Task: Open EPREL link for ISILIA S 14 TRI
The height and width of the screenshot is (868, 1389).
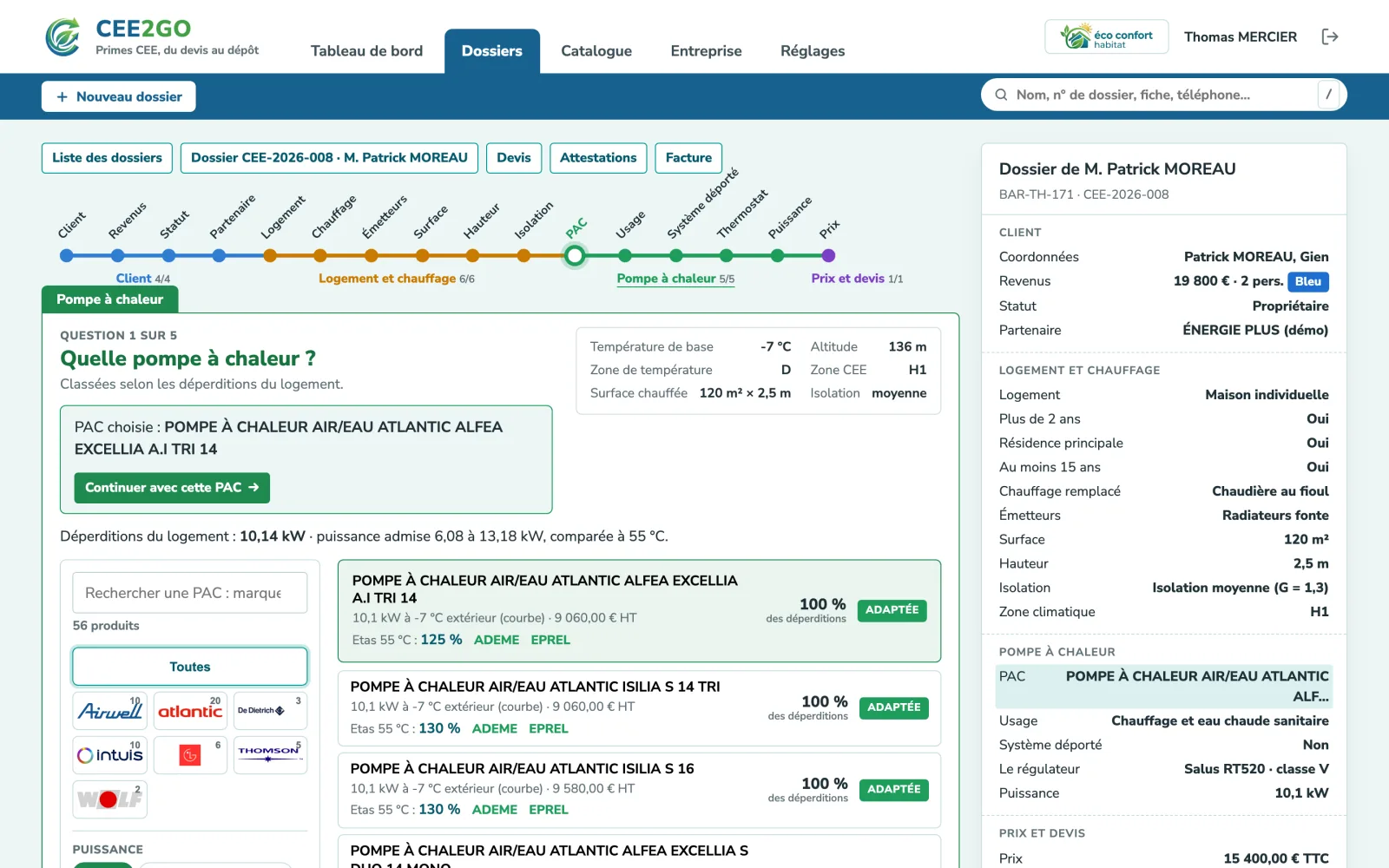Action: click(x=549, y=728)
